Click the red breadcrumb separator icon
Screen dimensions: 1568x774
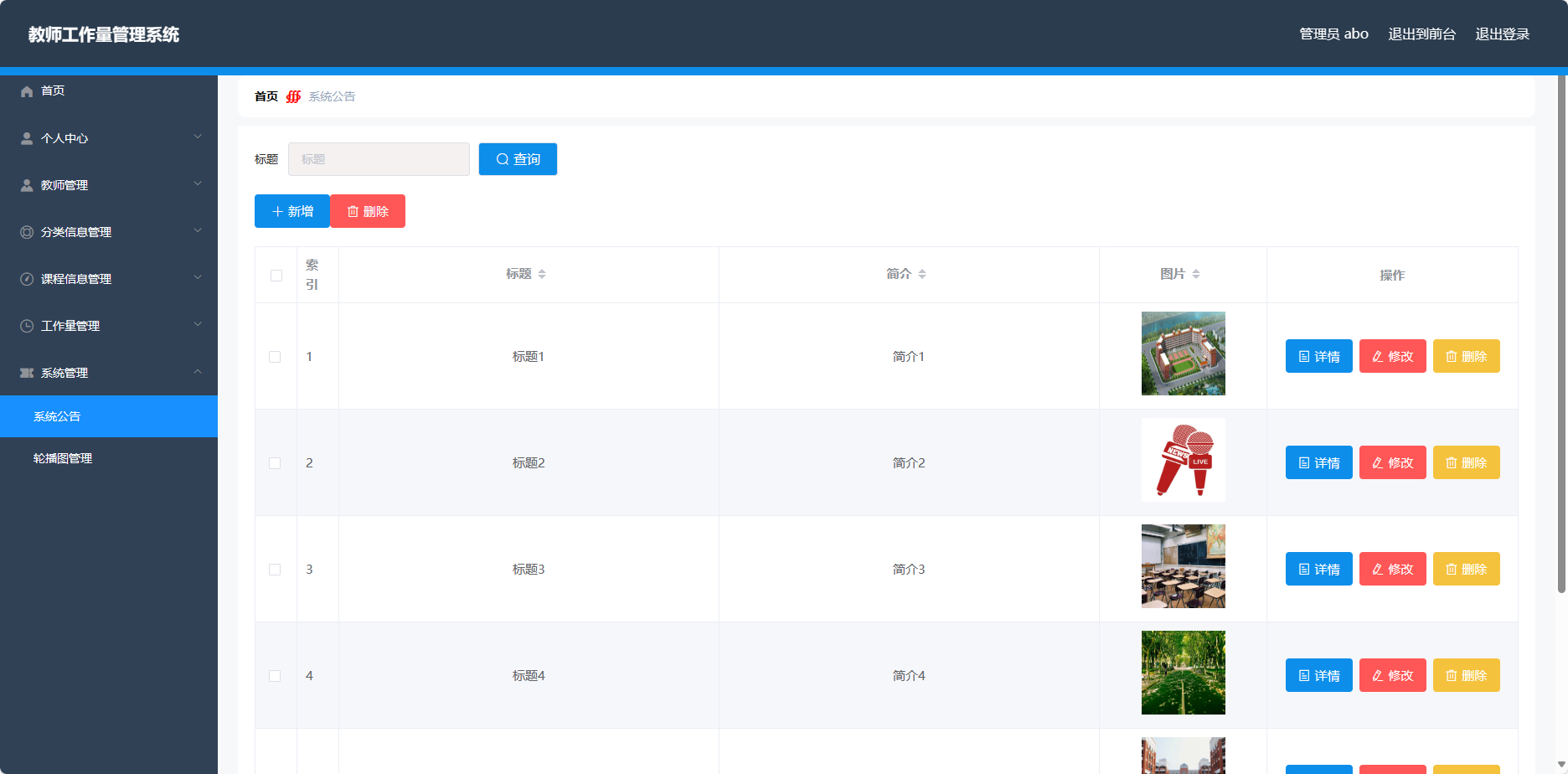click(293, 96)
